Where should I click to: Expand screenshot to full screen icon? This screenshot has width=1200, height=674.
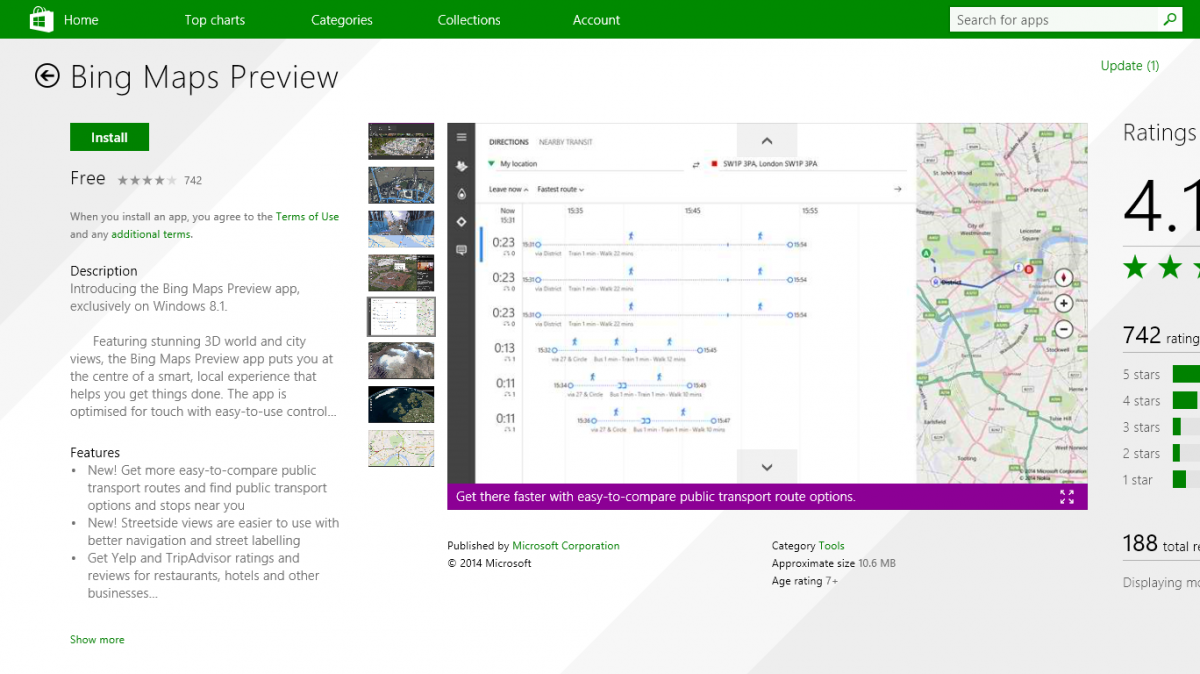(x=1067, y=497)
